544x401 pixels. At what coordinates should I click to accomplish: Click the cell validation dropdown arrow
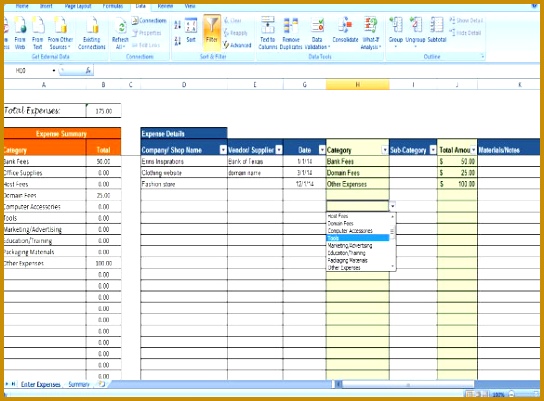pyautogui.click(x=392, y=206)
